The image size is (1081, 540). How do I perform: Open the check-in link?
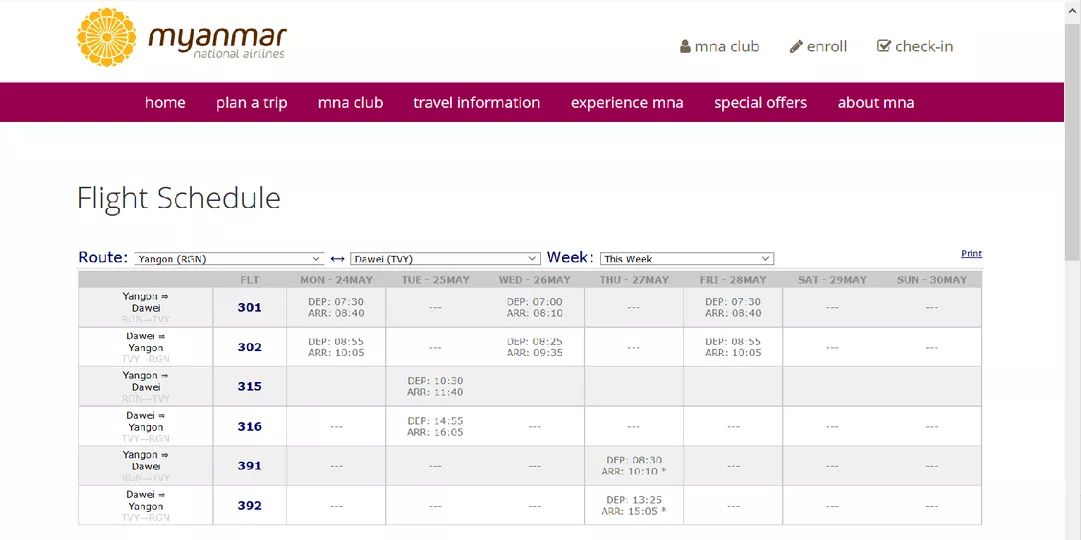[x=924, y=46]
